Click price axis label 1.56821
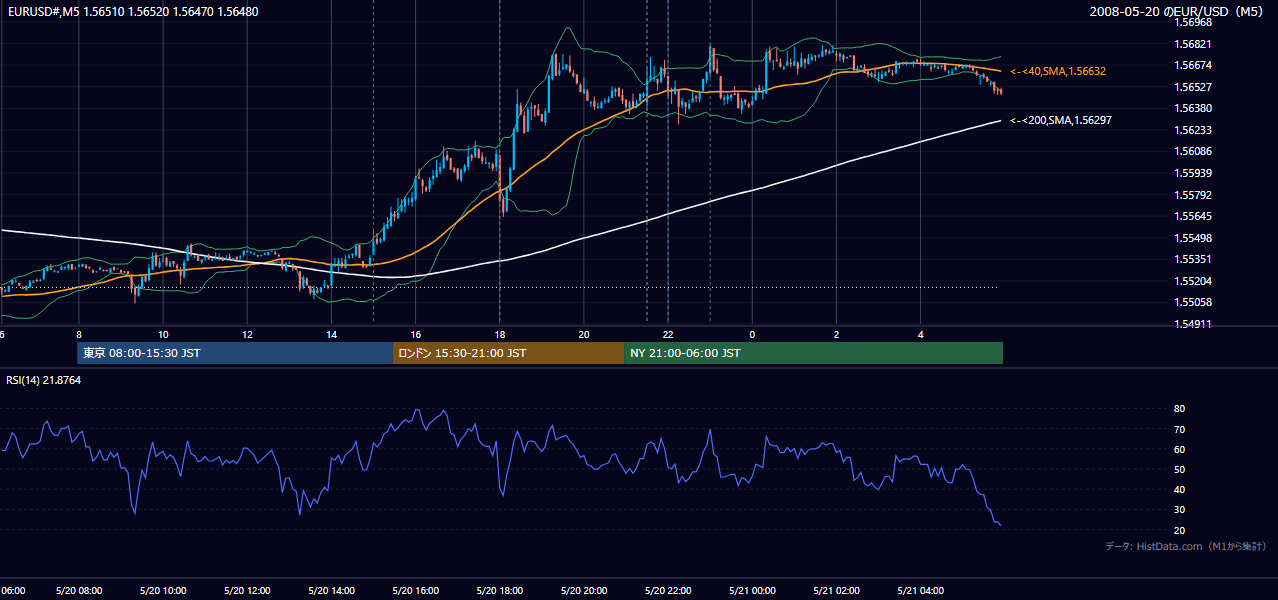1278x600 pixels. click(1193, 44)
